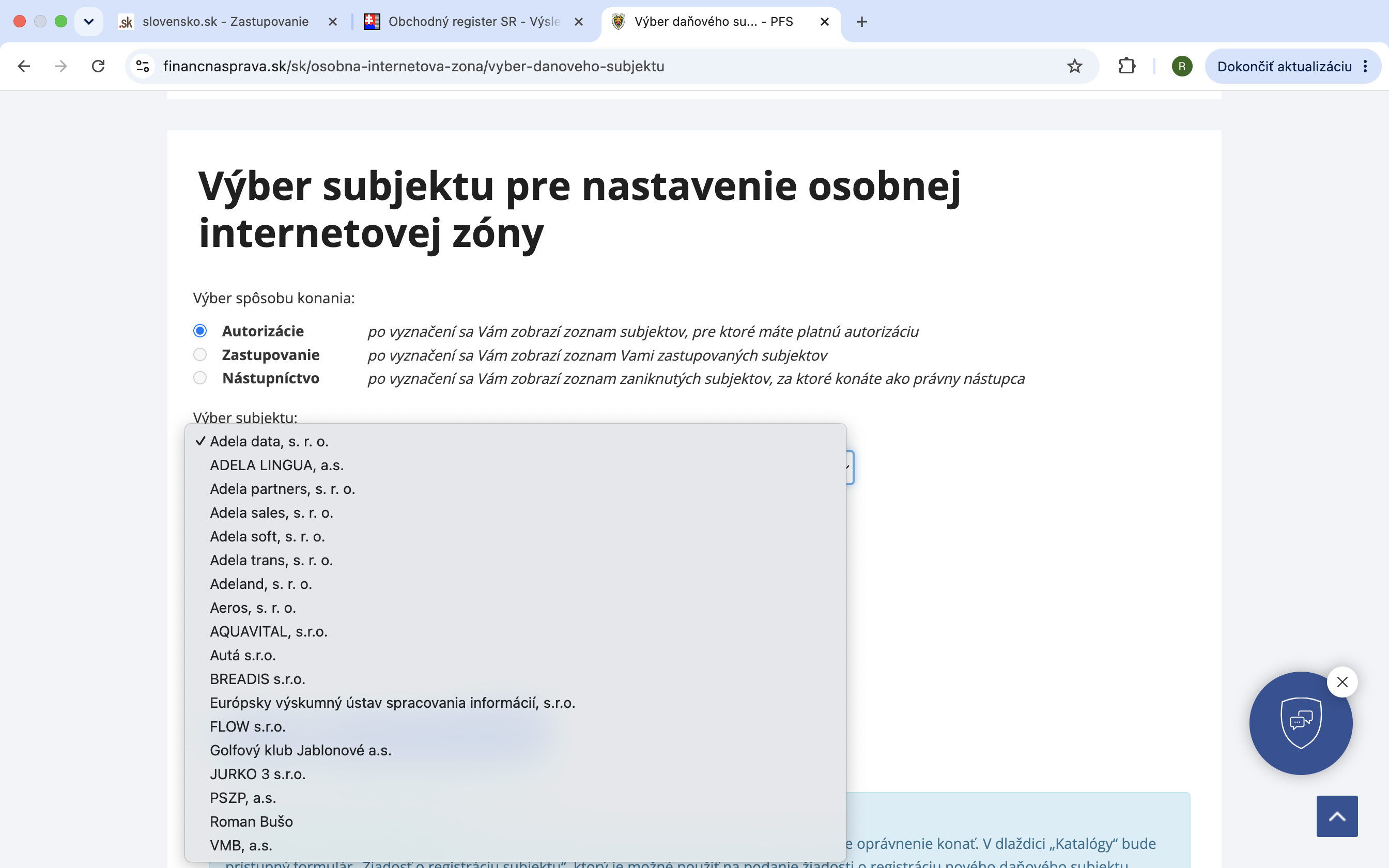The width and height of the screenshot is (1389, 868).
Task: Open the site information icon in address bar
Action: click(x=142, y=67)
